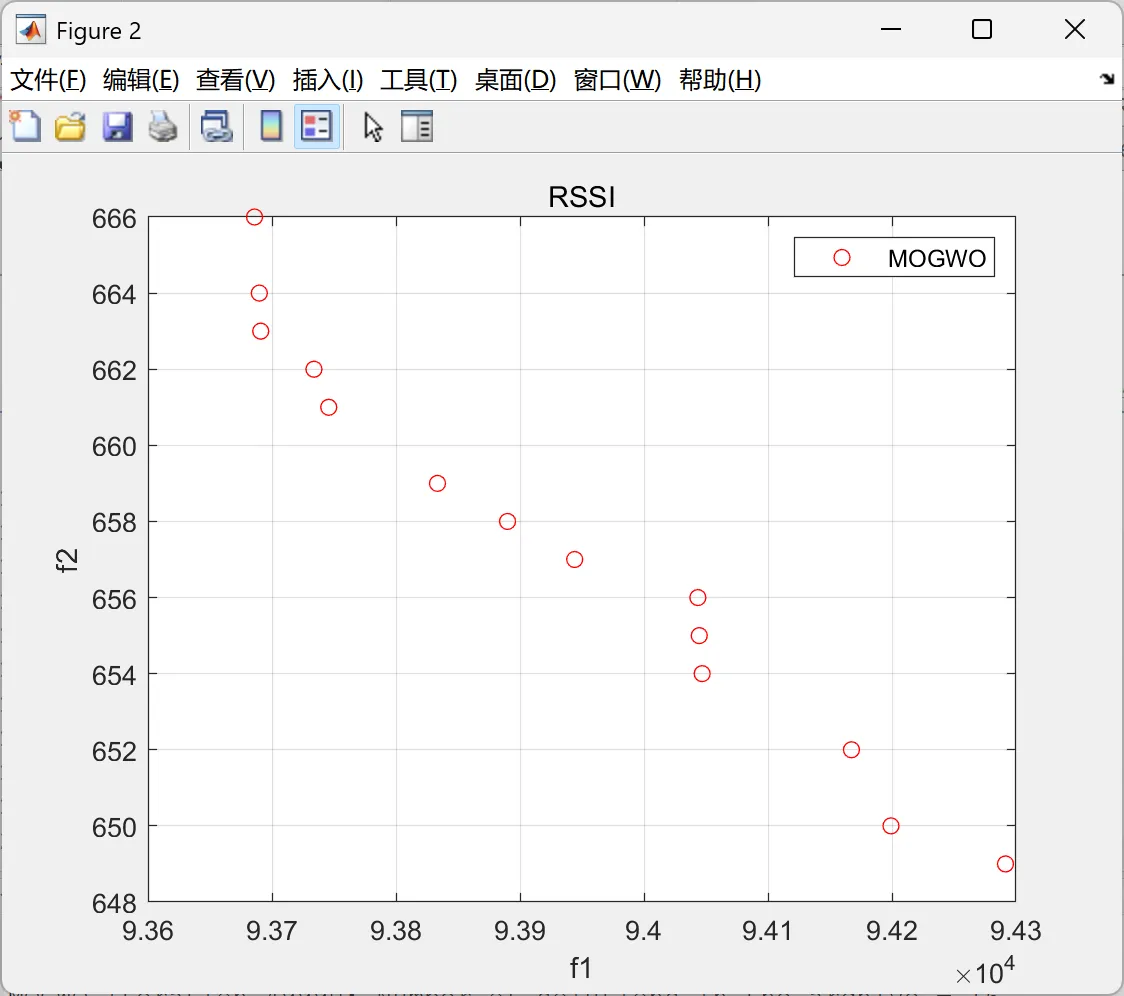Open the 插入(I) menu
The height and width of the screenshot is (996, 1124).
pos(328,80)
